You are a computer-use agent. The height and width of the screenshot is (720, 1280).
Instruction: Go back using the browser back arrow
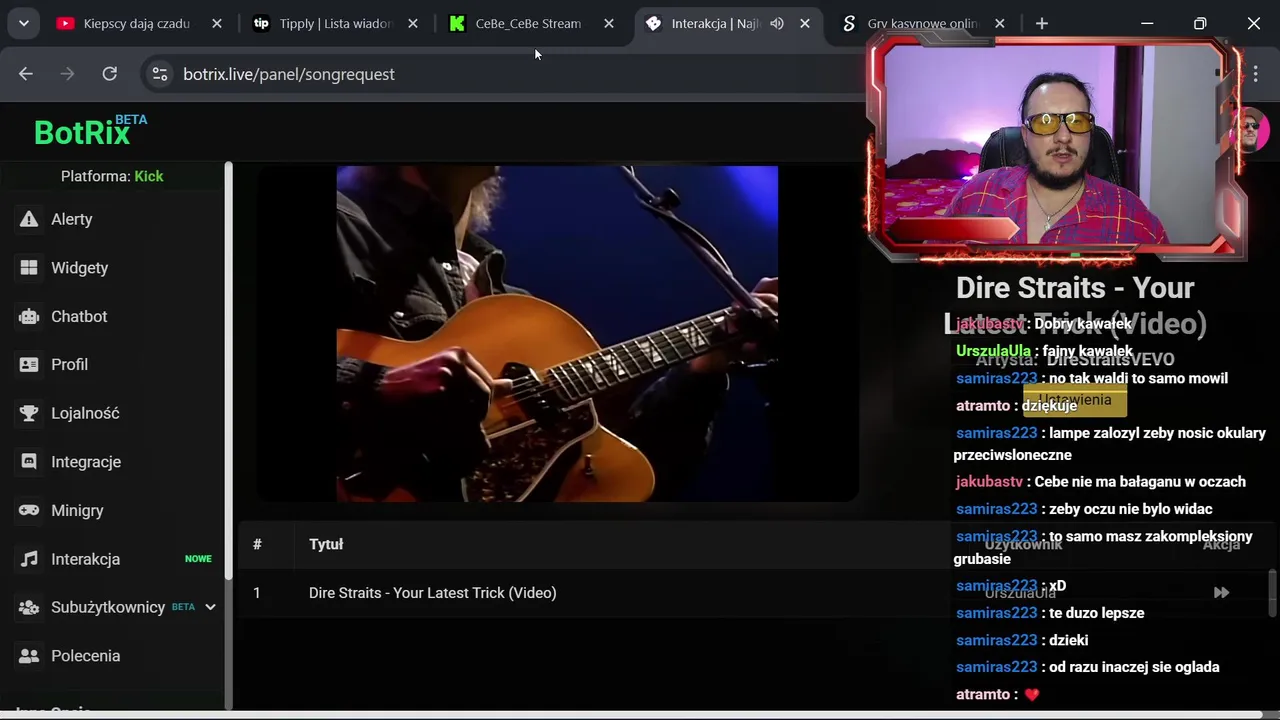[x=26, y=74]
